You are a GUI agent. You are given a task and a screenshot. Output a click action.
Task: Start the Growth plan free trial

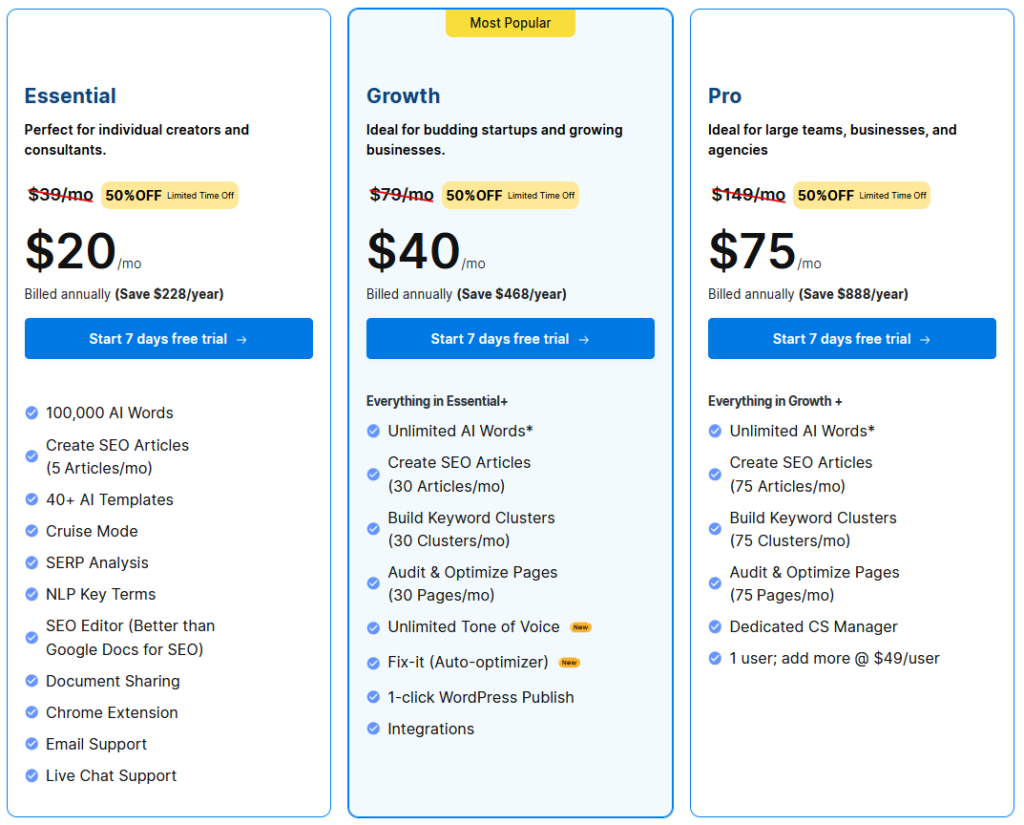510,339
